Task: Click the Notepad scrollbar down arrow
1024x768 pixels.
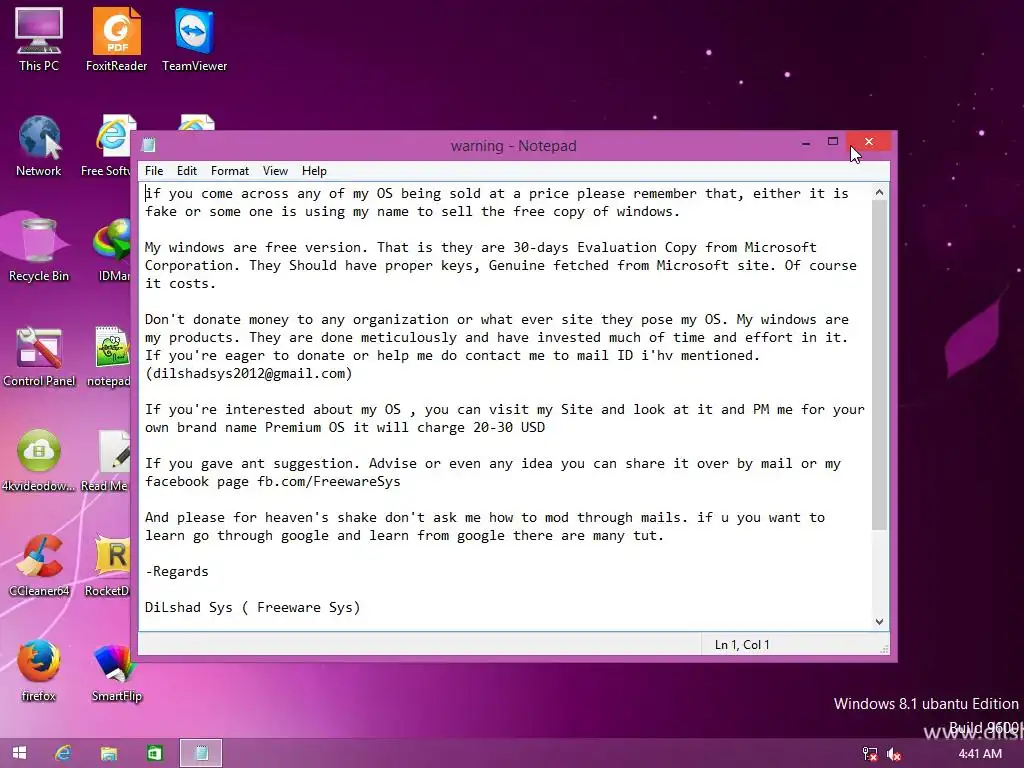Action: click(880, 622)
